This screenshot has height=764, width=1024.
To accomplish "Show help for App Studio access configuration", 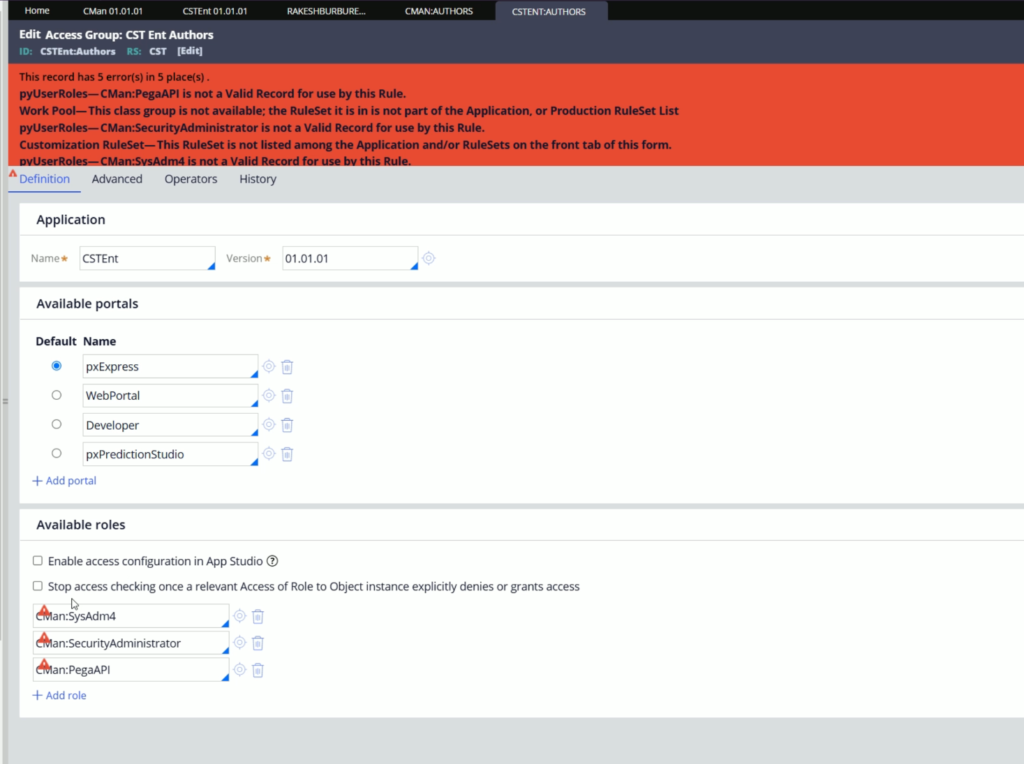I will click(x=272, y=561).
